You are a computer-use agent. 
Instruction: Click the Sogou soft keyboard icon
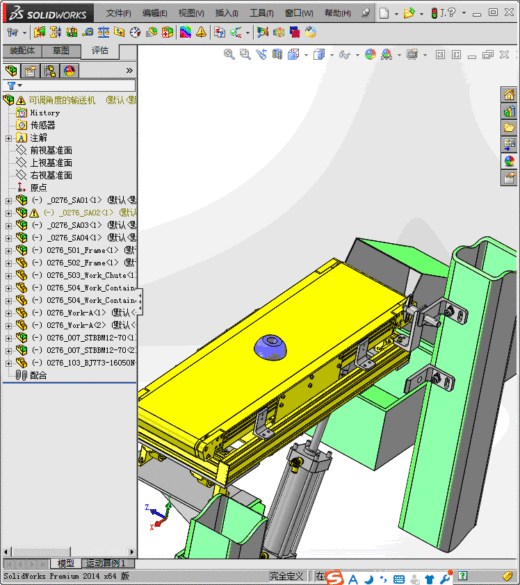pyautogui.click(x=399, y=579)
